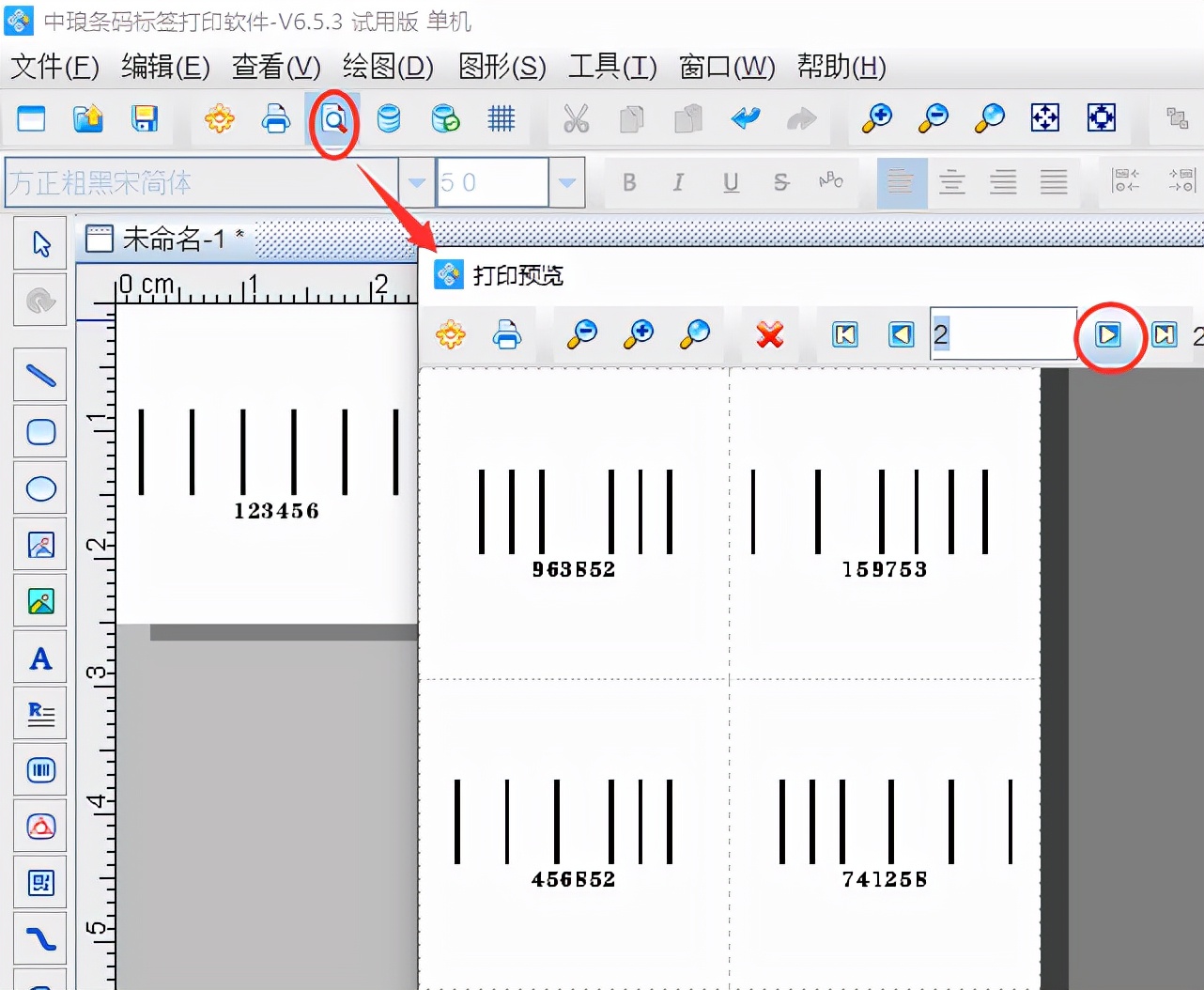Close the print preview with the red X
The height and width of the screenshot is (990, 1204).
click(x=769, y=334)
